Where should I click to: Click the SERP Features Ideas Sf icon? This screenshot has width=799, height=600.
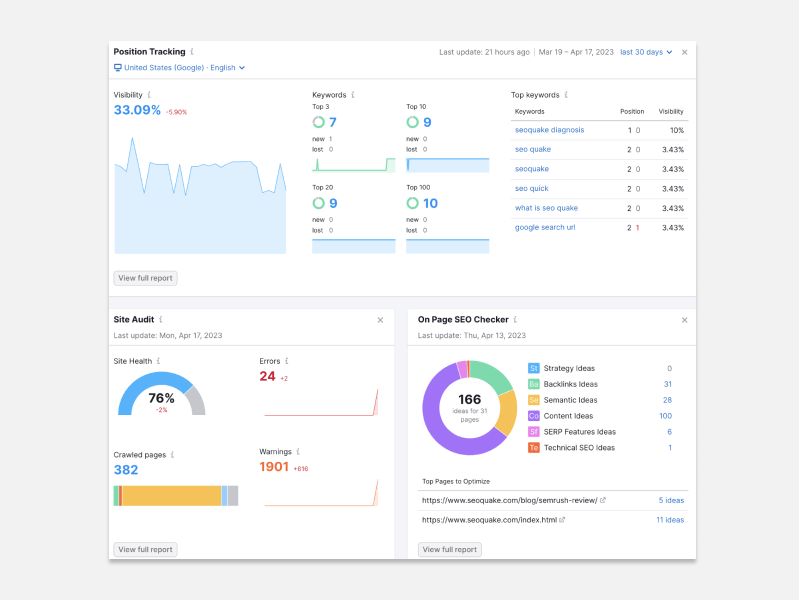click(534, 432)
